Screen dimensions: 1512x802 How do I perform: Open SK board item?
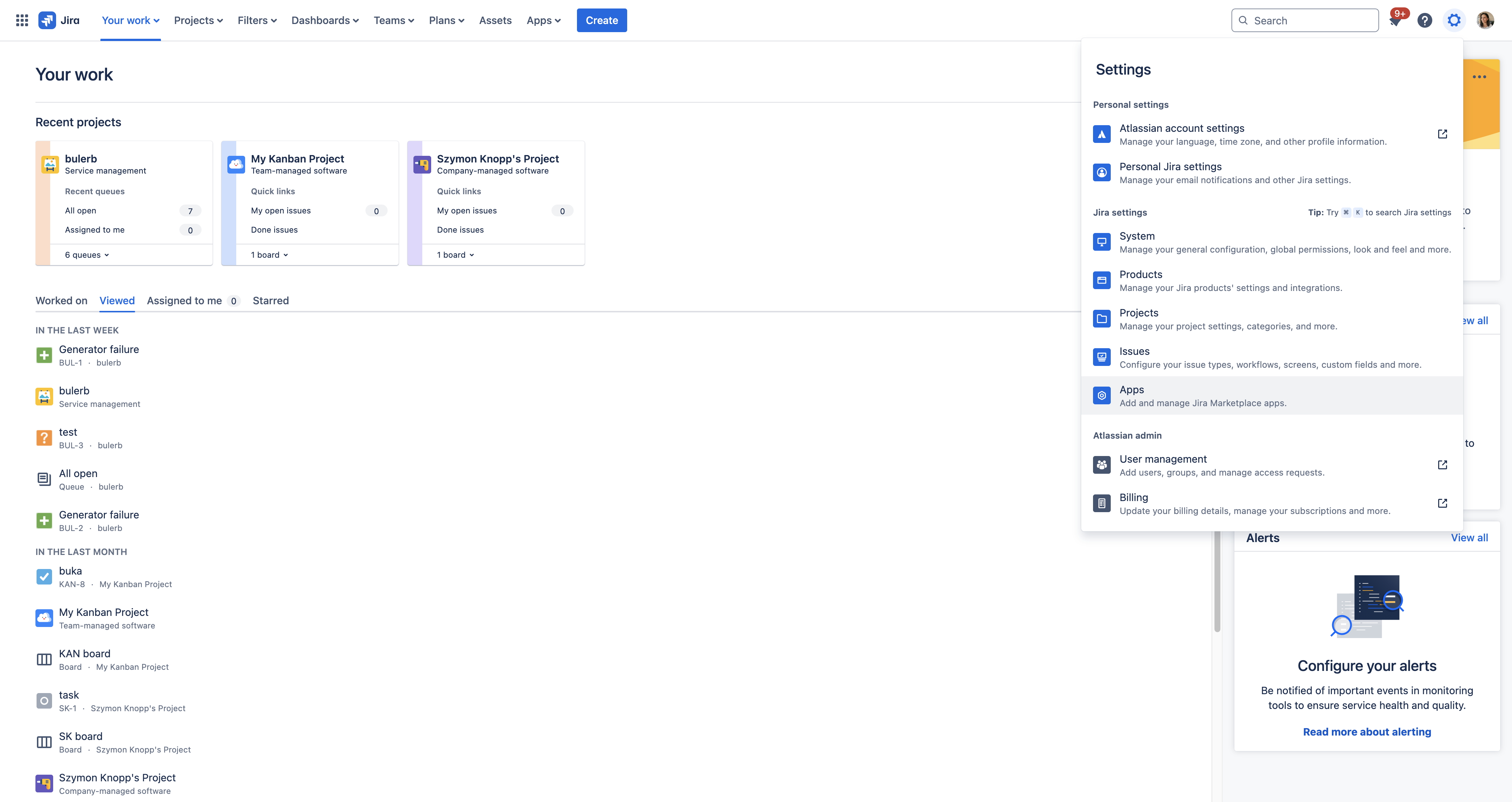point(113,743)
